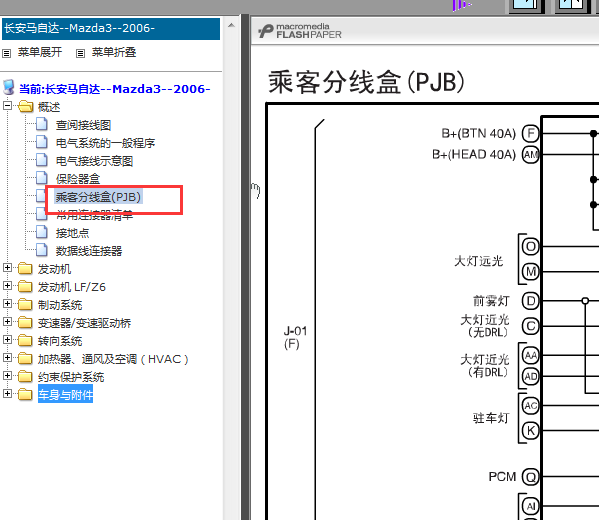Click the computer icon next to 当前:长安马自达
The width and height of the screenshot is (599, 520).
pyautogui.click(x=9, y=87)
